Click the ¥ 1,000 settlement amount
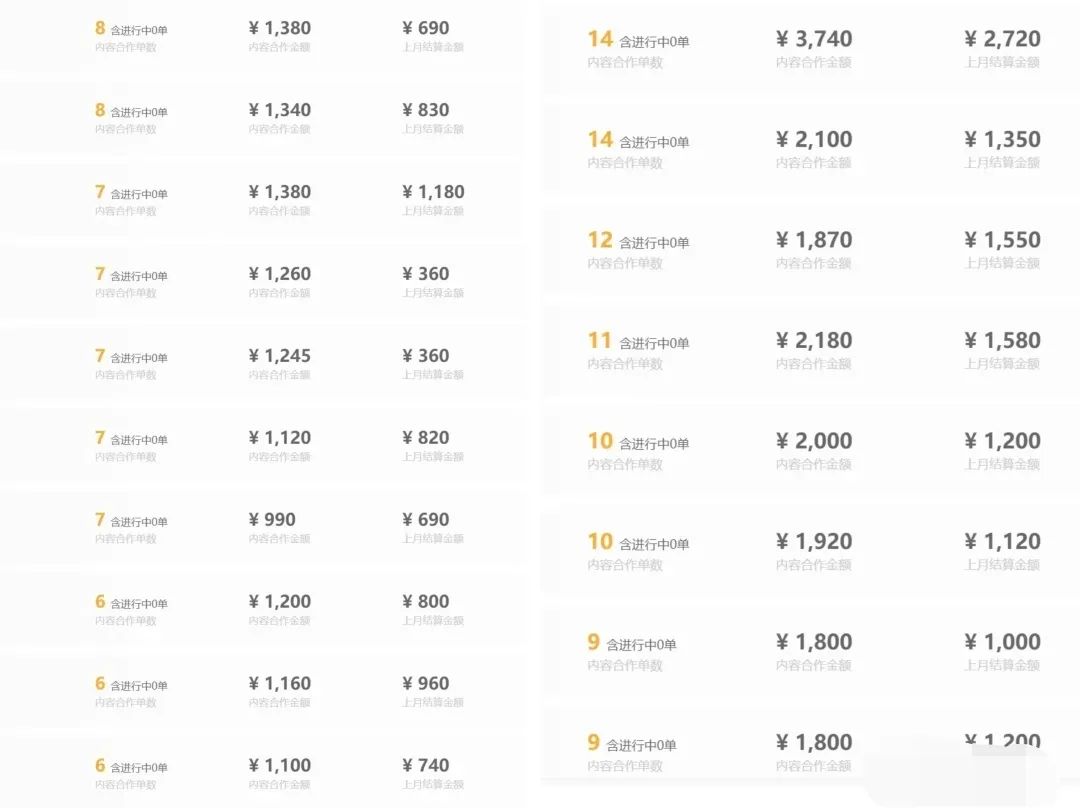1080x808 pixels. [1002, 642]
